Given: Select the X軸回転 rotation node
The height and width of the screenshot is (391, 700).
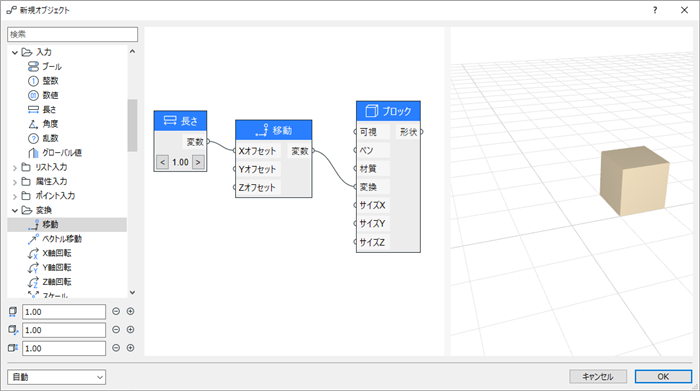Looking at the screenshot, I should pyautogui.click(x=50, y=253).
